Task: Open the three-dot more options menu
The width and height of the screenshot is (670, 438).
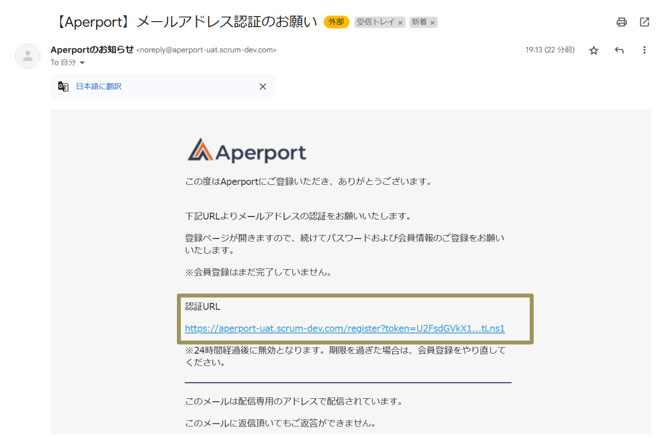Action: click(644, 50)
